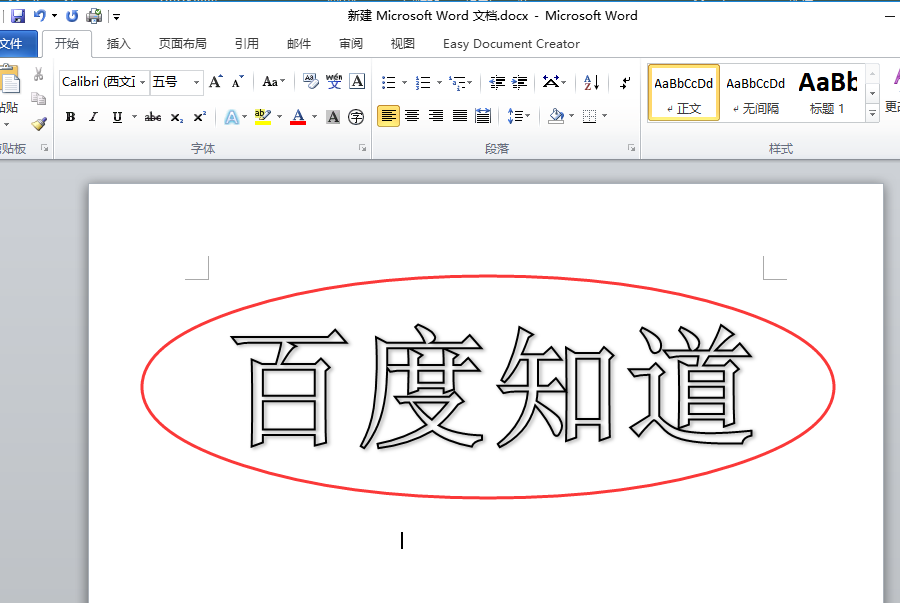The height and width of the screenshot is (603, 900).
Task: Switch to the 插入 tab
Action: pyautogui.click(x=119, y=44)
